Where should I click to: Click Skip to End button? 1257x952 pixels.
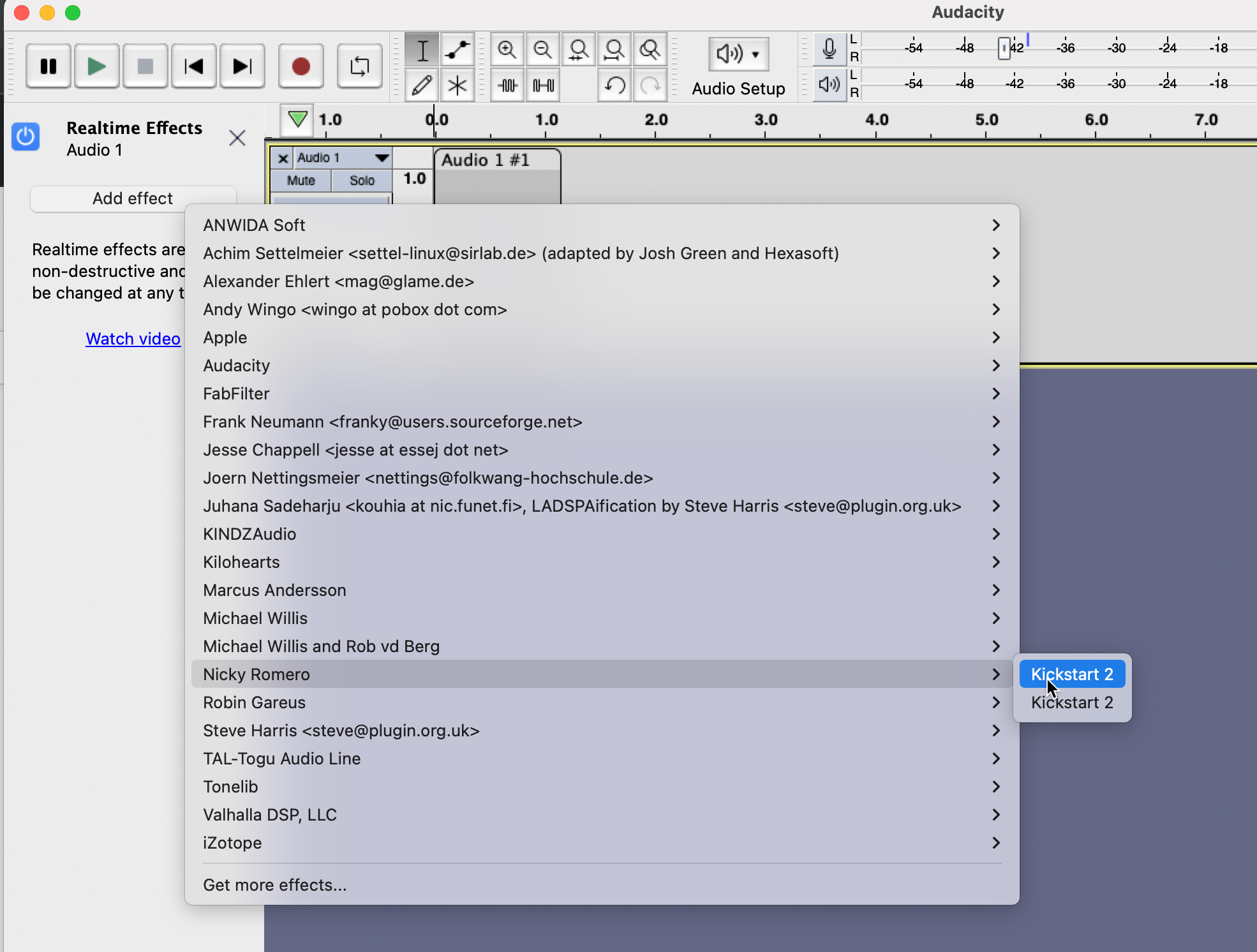(x=242, y=66)
